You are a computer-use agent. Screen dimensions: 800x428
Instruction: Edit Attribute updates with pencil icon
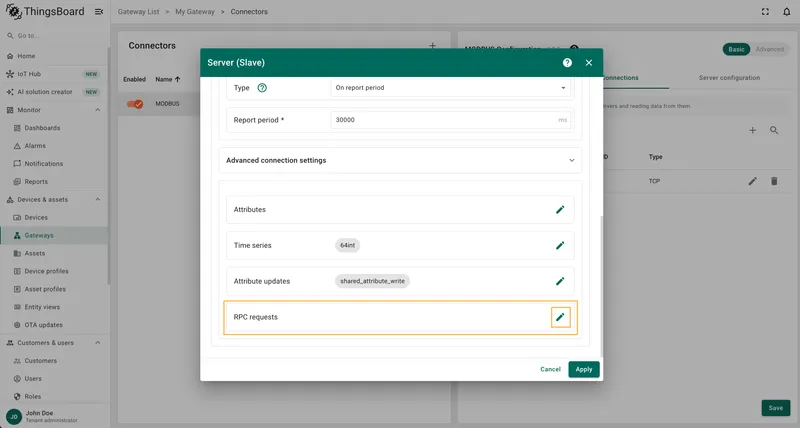click(x=560, y=281)
